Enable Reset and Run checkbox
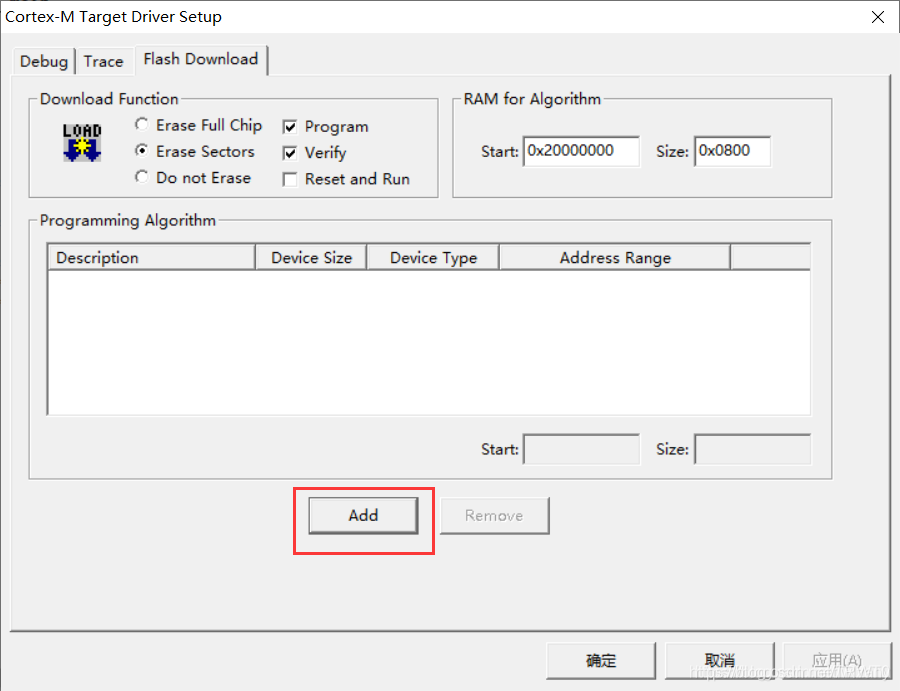Screen dimensions: 900x691 (290, 180)
